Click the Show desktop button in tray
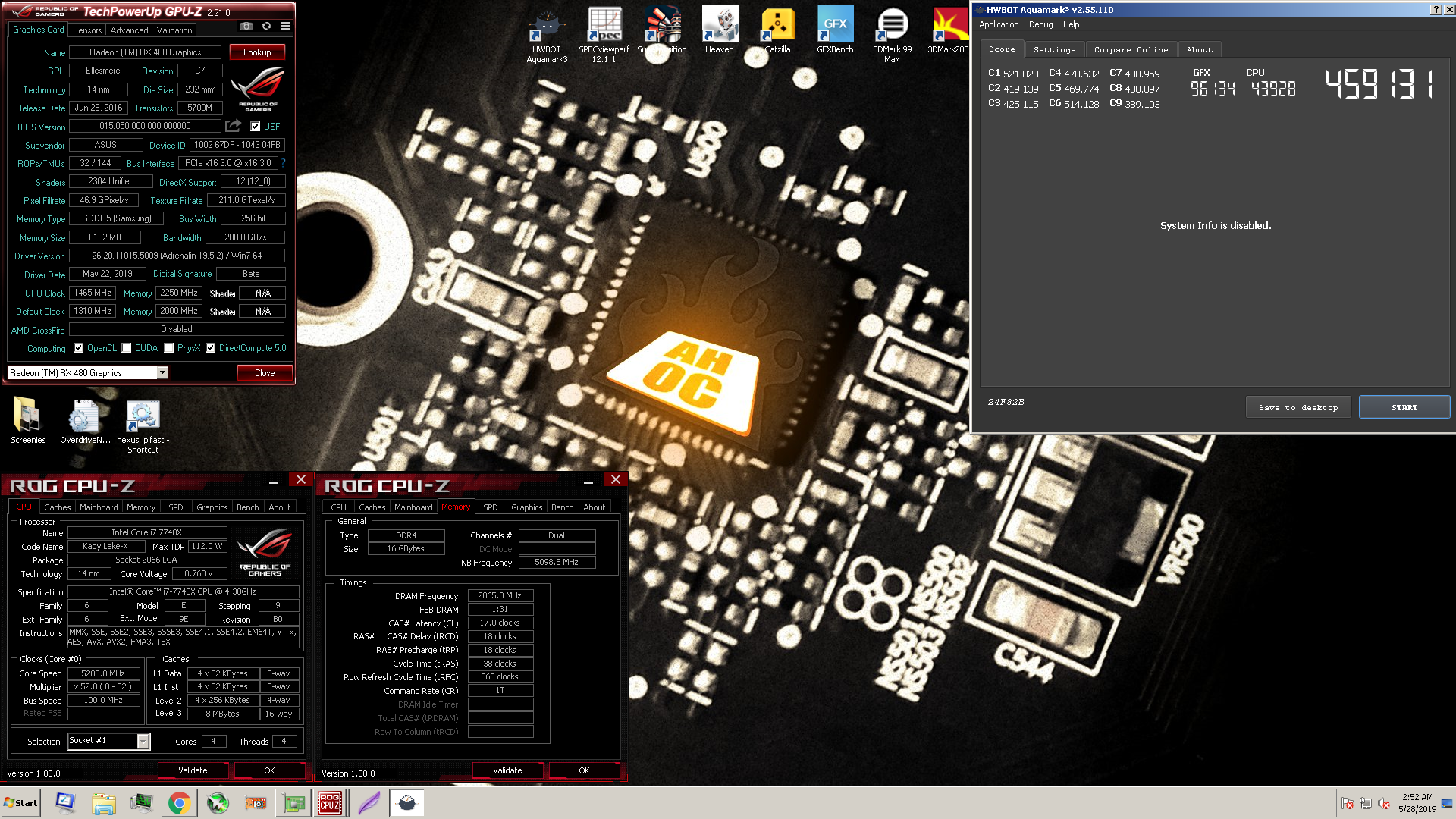The width and height of the screenshot is (1456, 819). [1448, 803]
